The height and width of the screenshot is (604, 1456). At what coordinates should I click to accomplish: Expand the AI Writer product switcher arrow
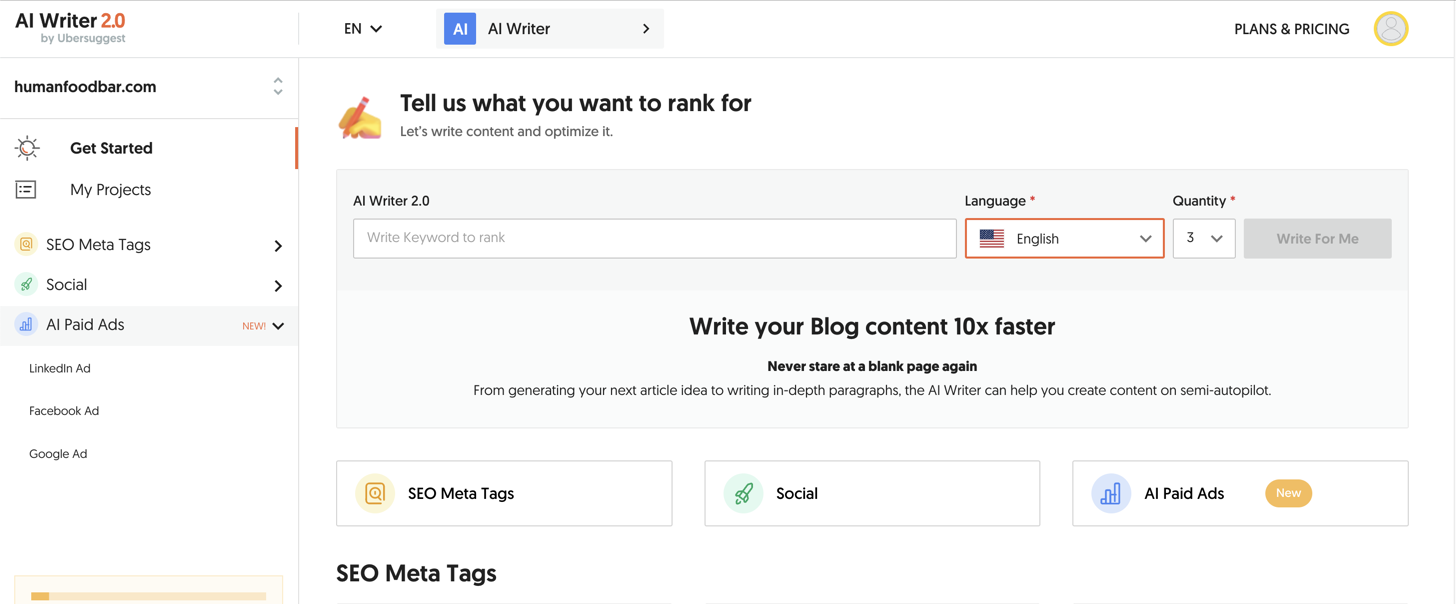click(x=646, y=29)
